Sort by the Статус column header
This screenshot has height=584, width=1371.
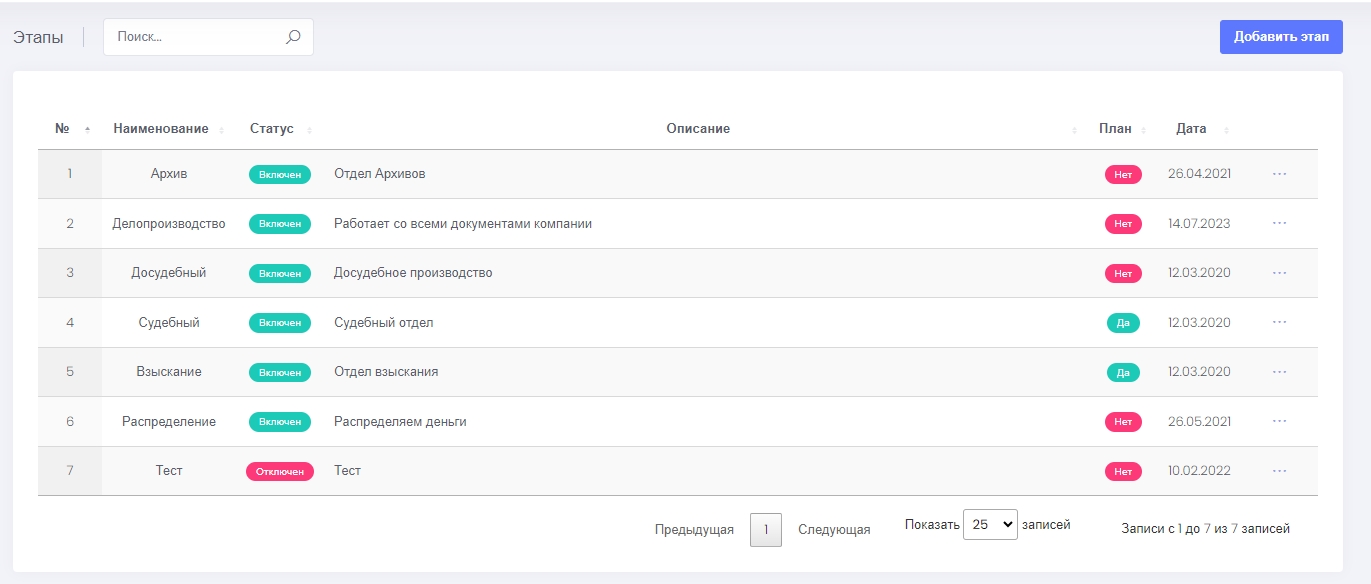[272, 129]
